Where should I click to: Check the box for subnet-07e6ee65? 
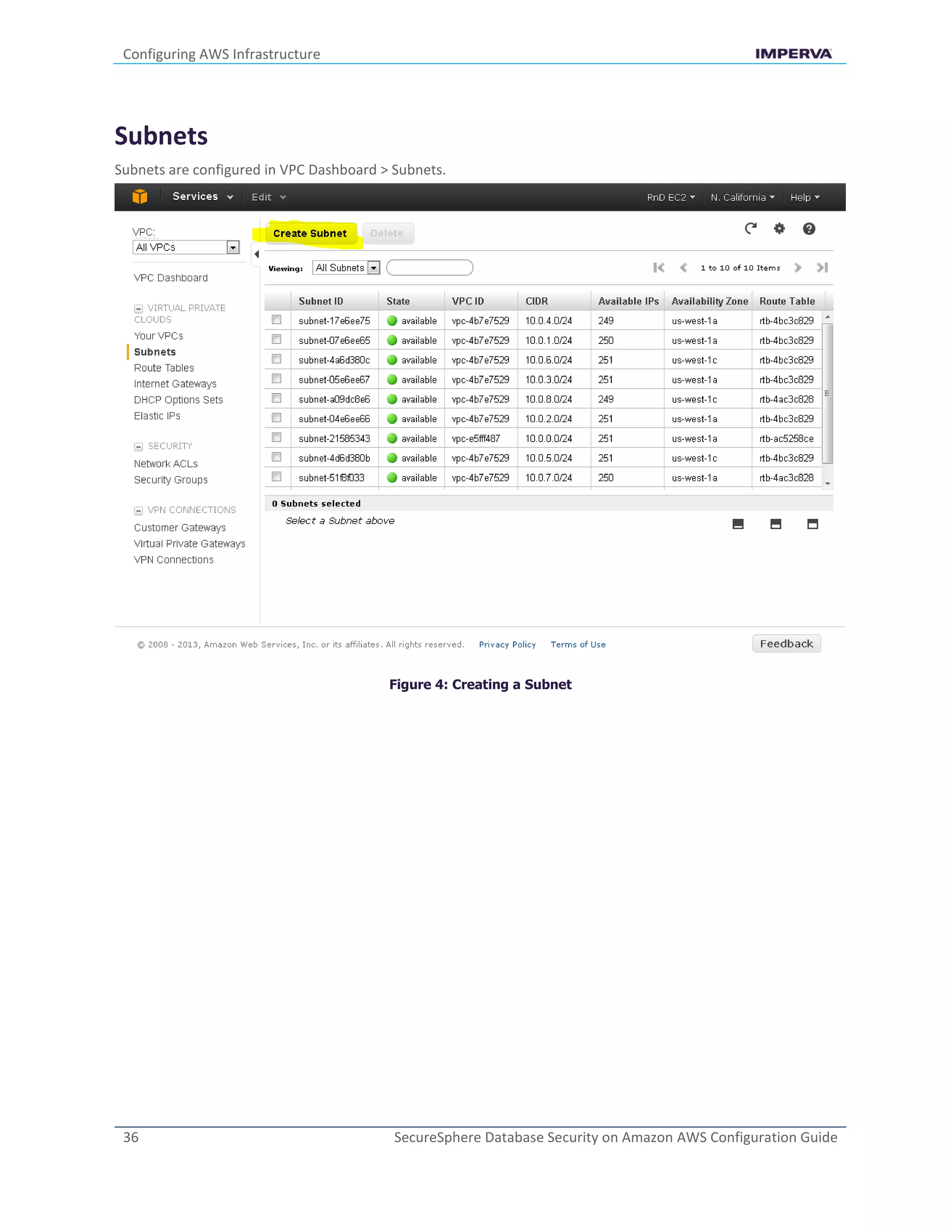pyautogui.click(x=277, y=339)
